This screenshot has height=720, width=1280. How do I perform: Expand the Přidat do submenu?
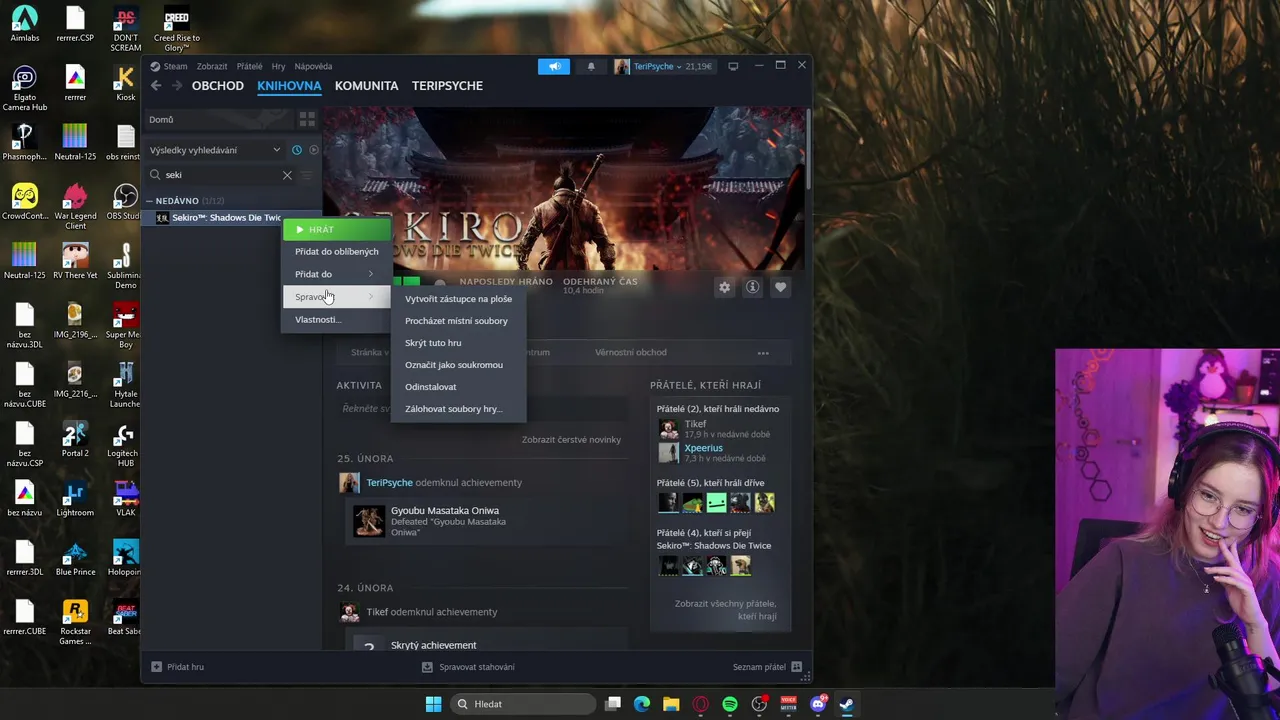coord(337,274)
